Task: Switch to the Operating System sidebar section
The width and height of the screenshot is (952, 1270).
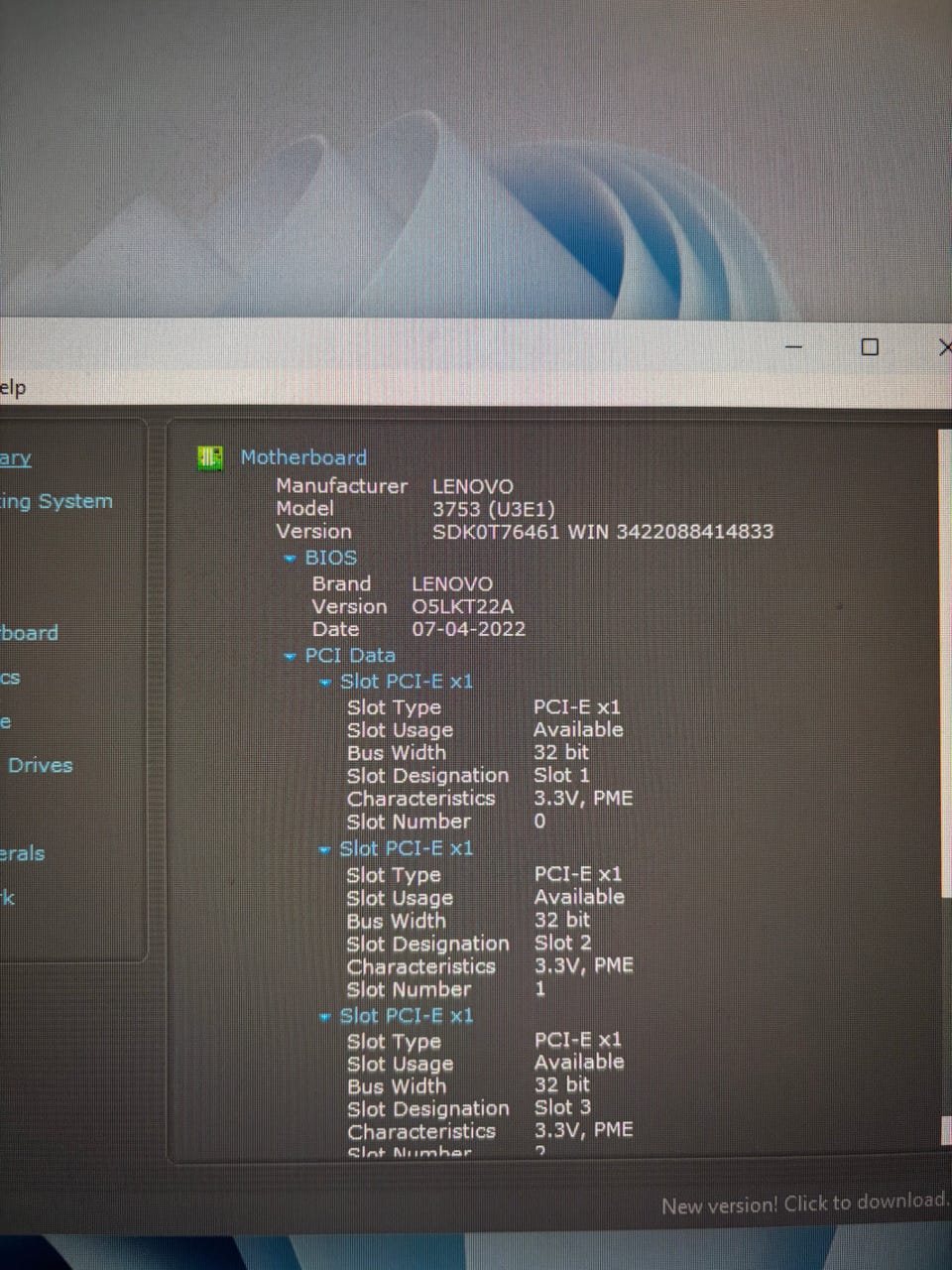Action: click(x=56, y=501)
